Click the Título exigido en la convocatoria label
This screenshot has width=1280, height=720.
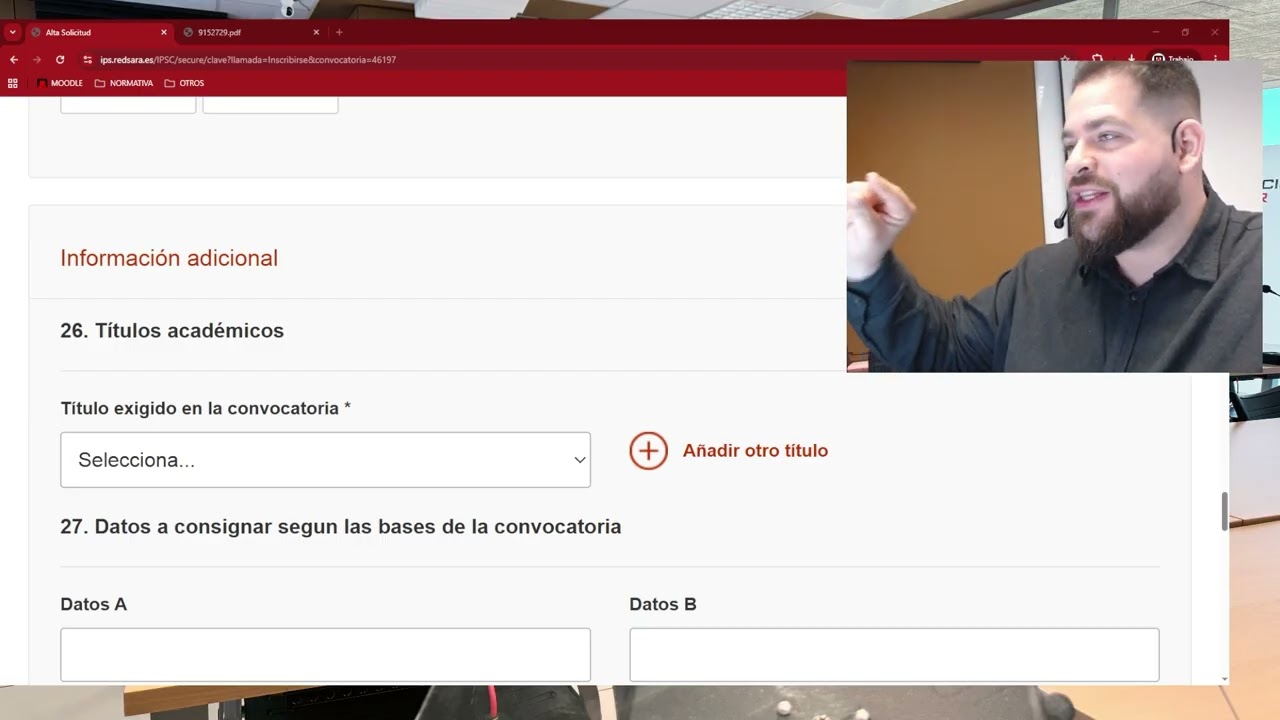click(x=205, y=408)
